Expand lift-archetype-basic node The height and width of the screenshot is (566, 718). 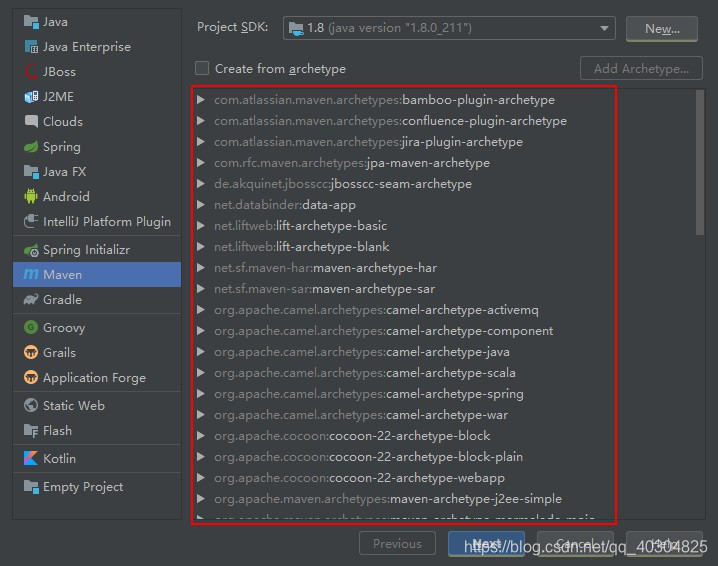click(201, 226)
